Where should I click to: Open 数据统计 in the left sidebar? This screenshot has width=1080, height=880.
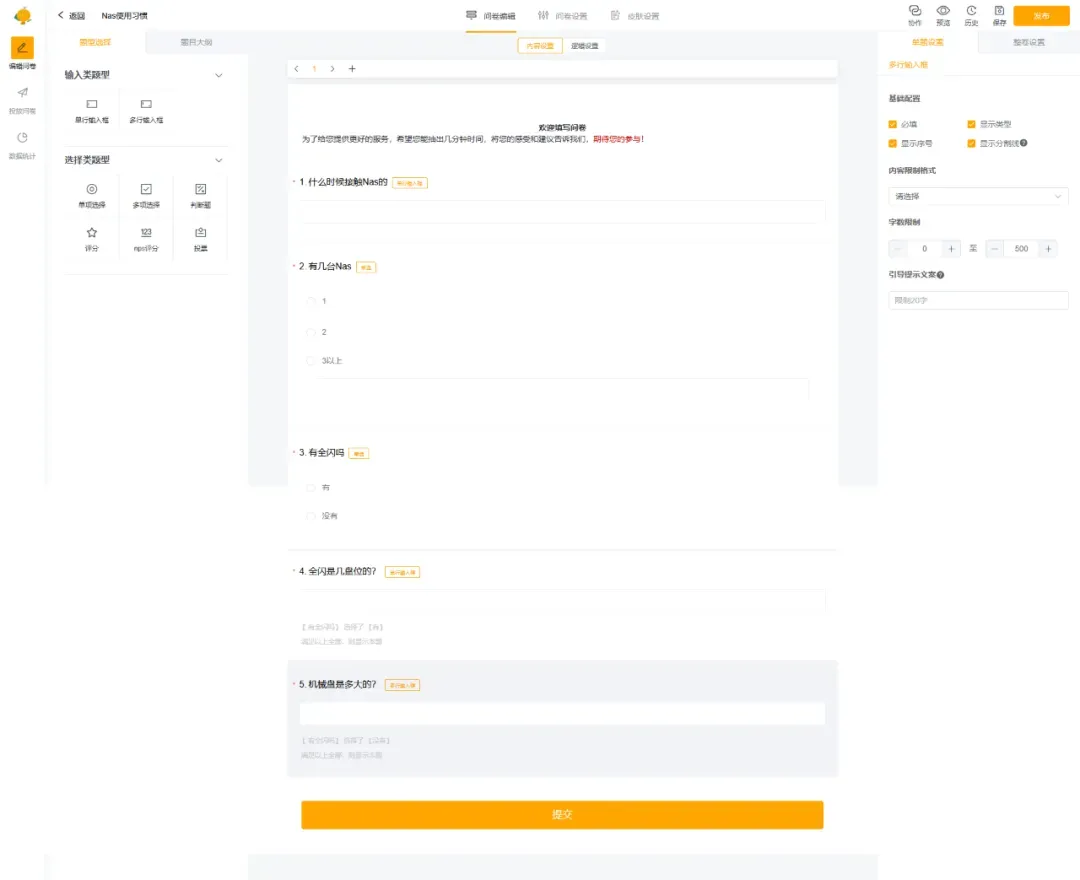pyautogui.click(x=22, y=143)
